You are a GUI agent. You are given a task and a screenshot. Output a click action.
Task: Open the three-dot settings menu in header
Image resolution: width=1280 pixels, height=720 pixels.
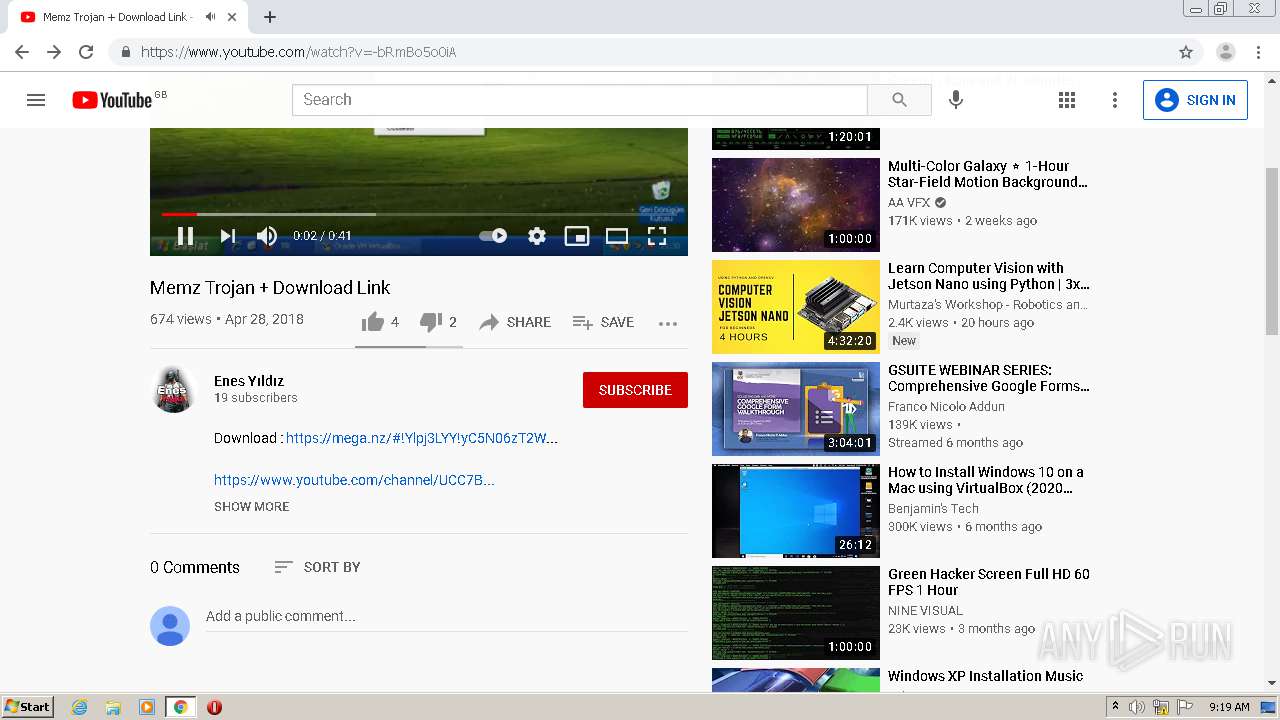(1115, 100)
